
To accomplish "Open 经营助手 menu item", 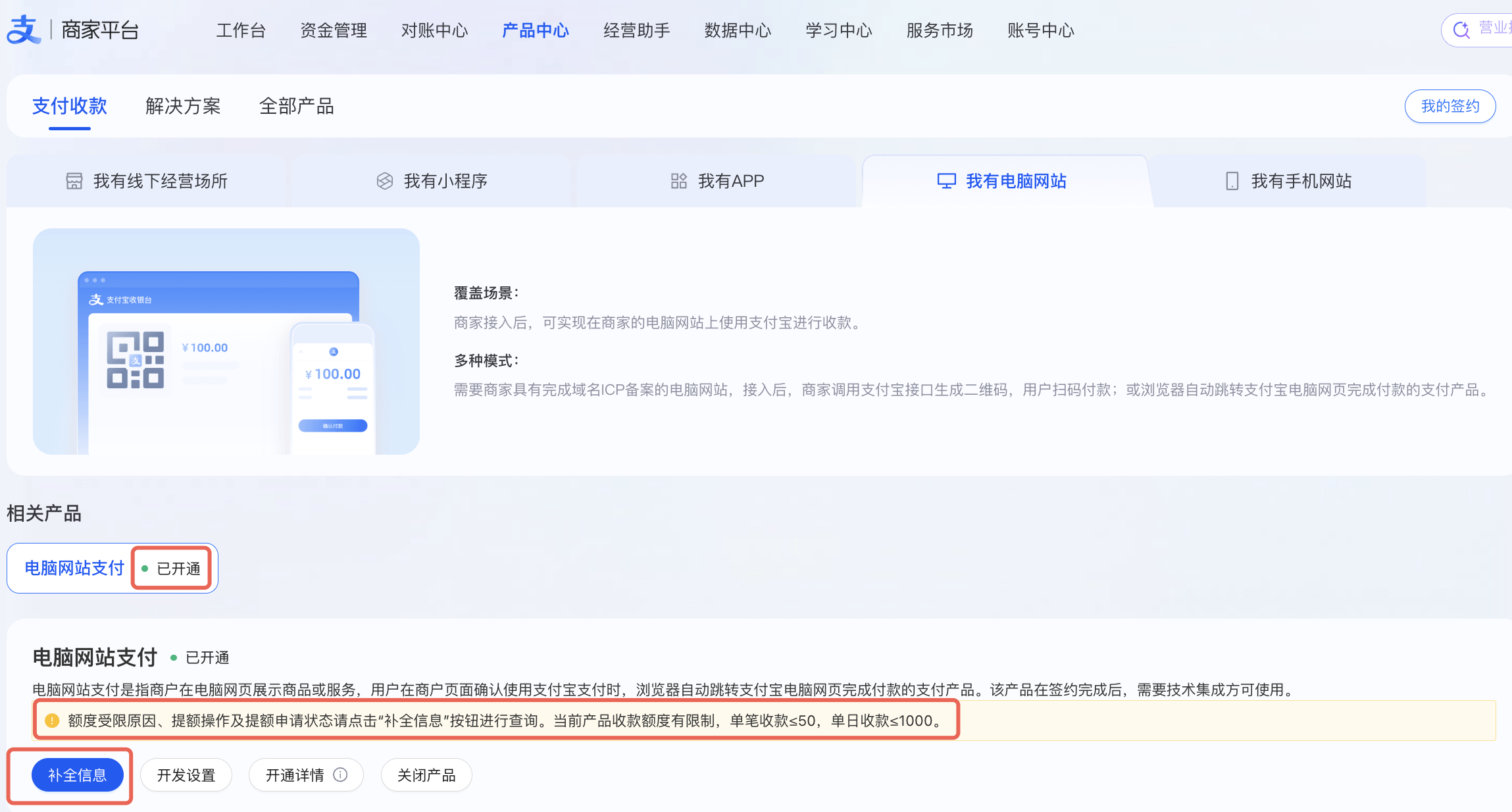I will click(637, 30).
